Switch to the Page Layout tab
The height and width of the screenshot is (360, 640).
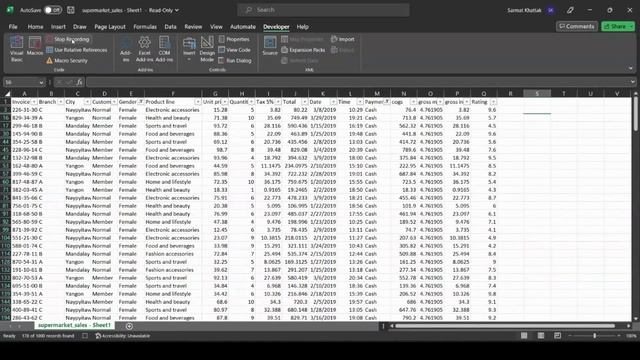coord(110,27)
